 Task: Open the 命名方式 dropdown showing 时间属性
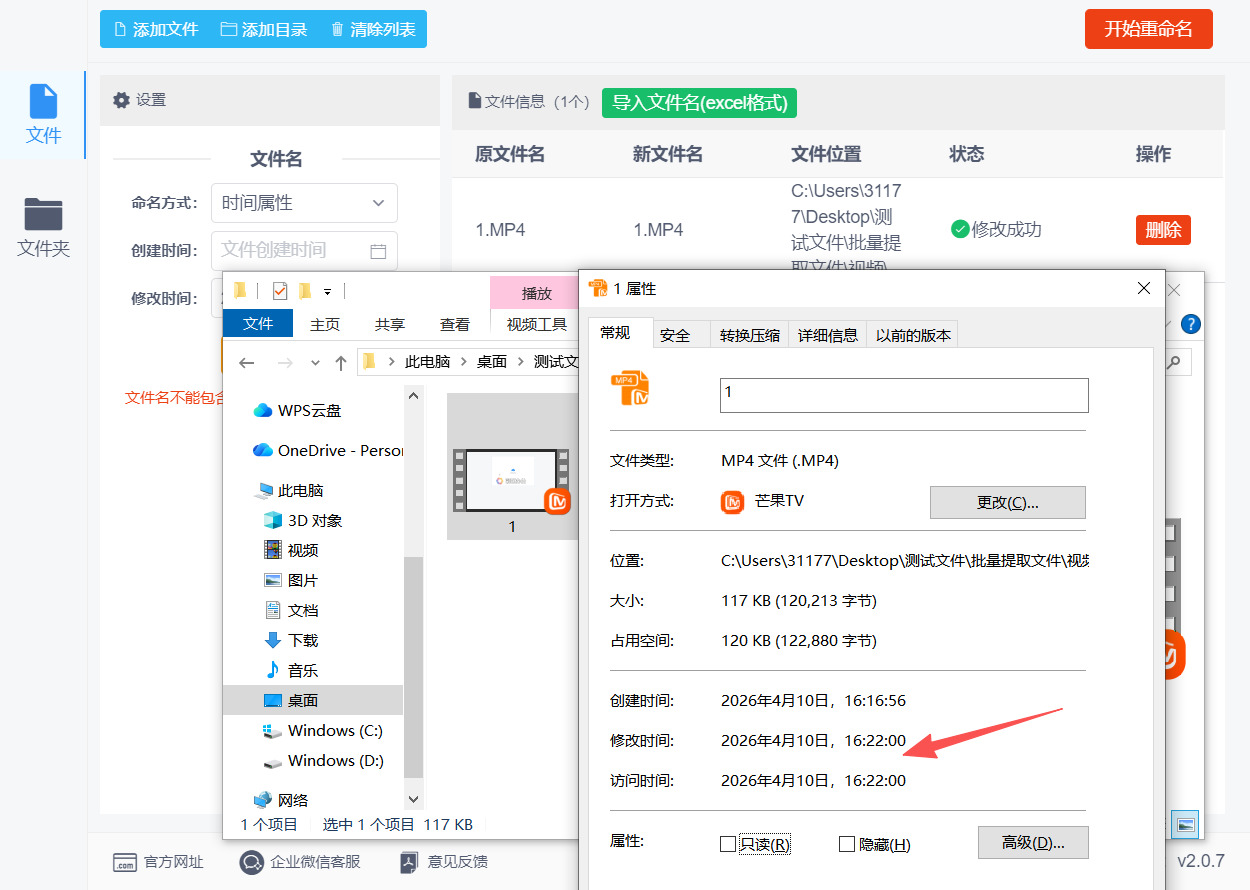click(x=304, y=203)
